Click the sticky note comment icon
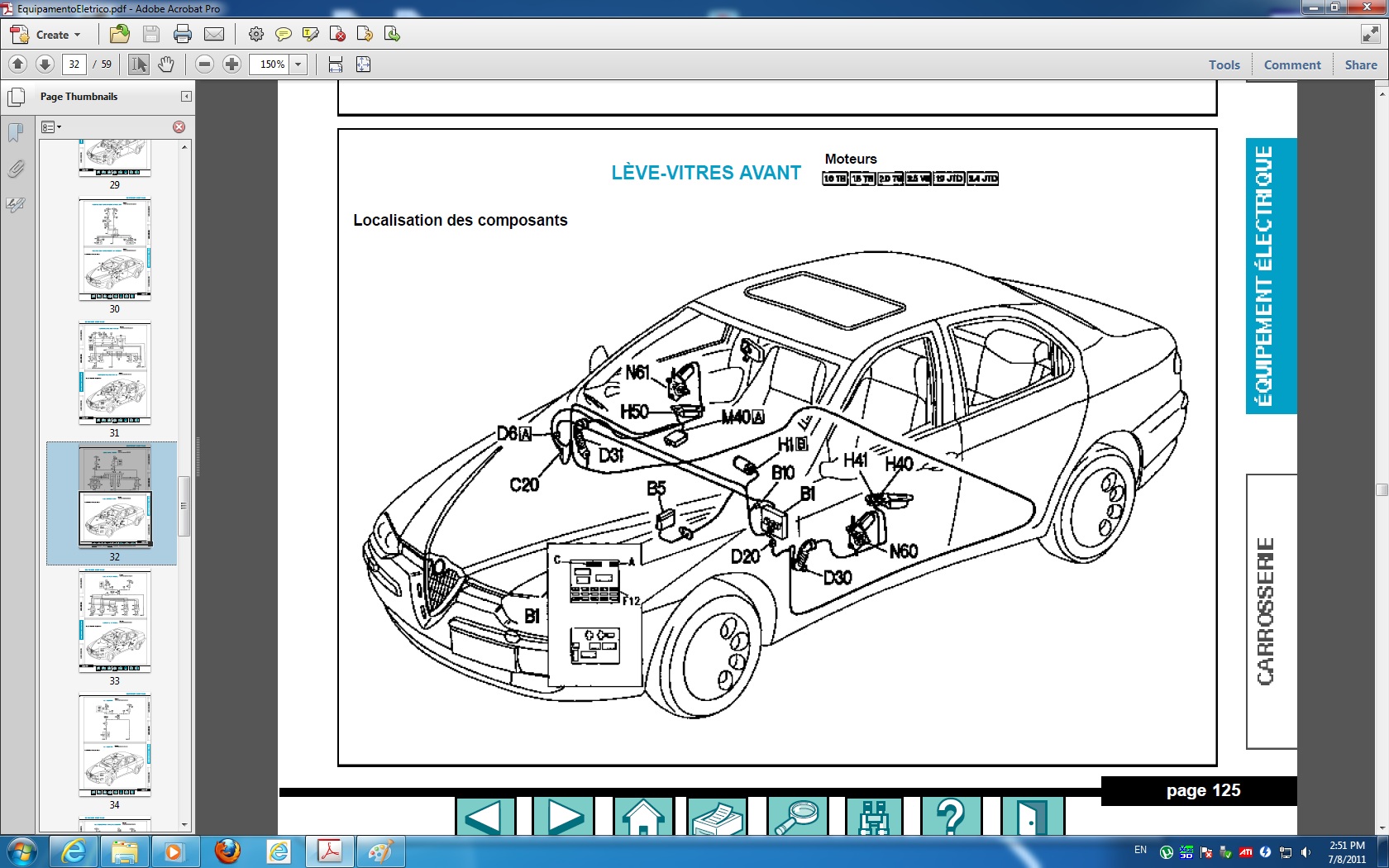The image size is (1389, 868). [283, 34]
